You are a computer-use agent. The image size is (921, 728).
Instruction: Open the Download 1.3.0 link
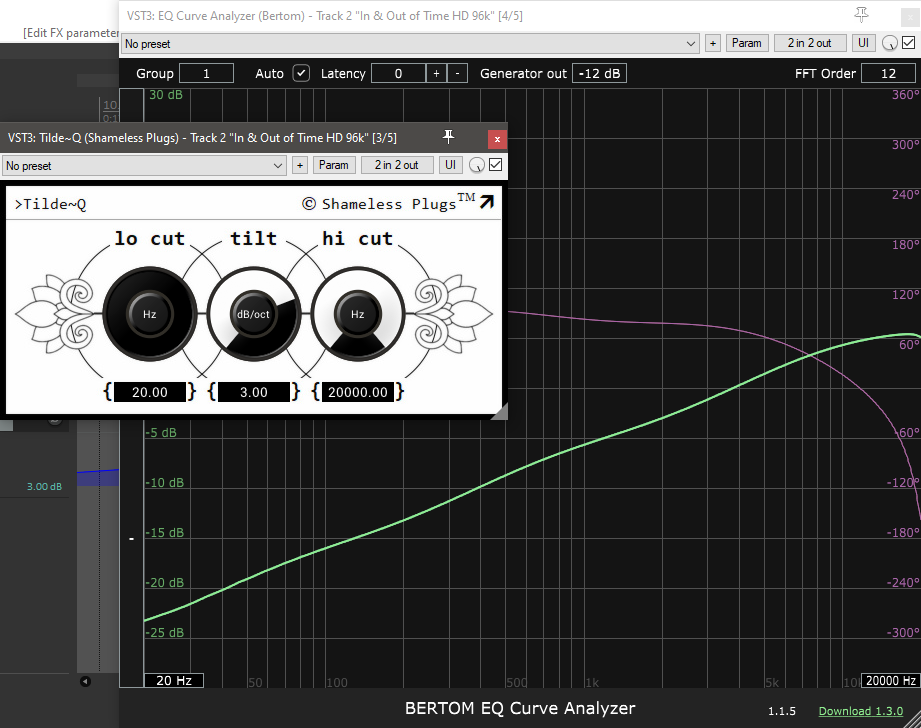(x=861, y=711)
